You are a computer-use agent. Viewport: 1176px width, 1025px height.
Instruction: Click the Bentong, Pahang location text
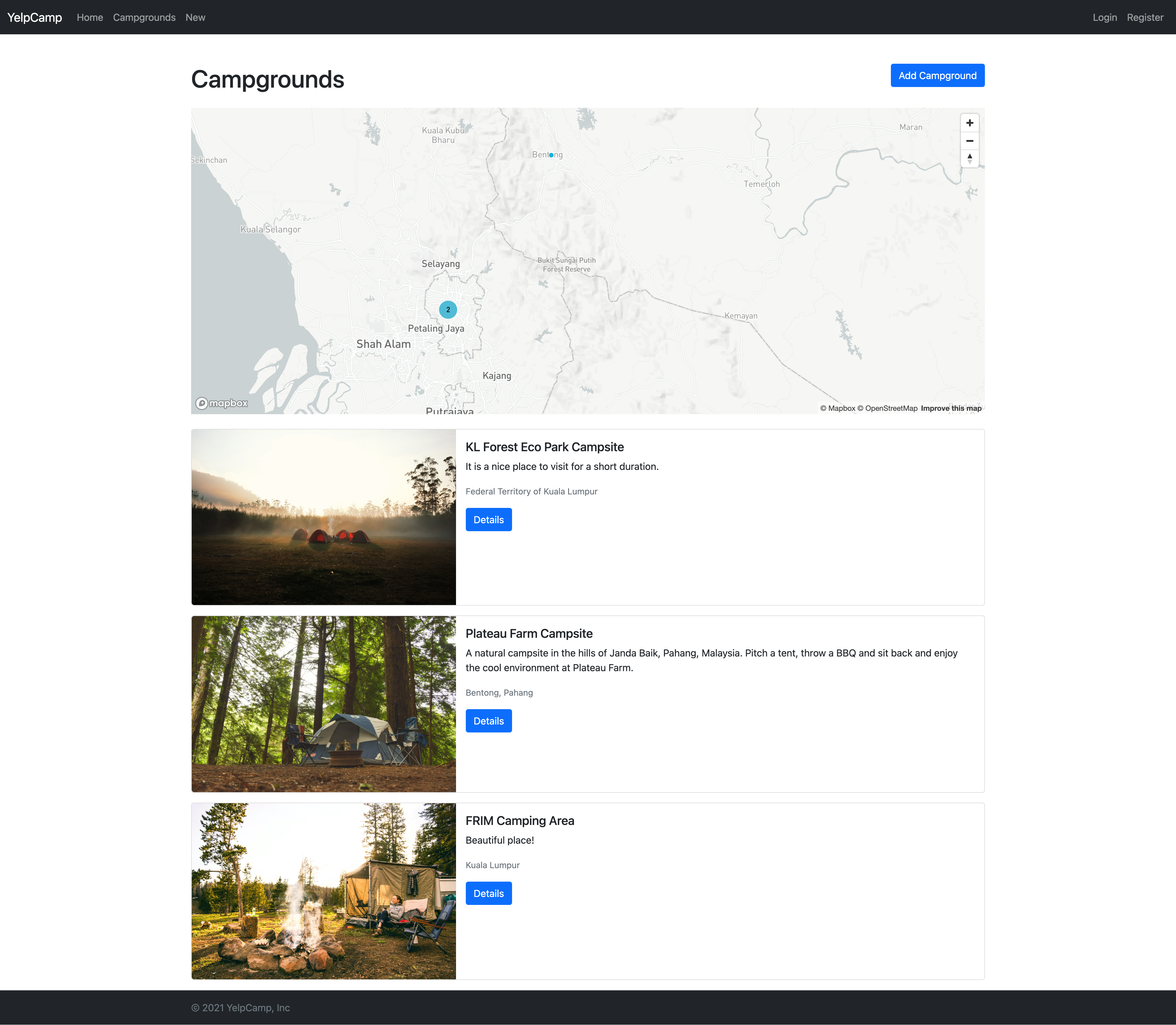(x=499, y=692)
